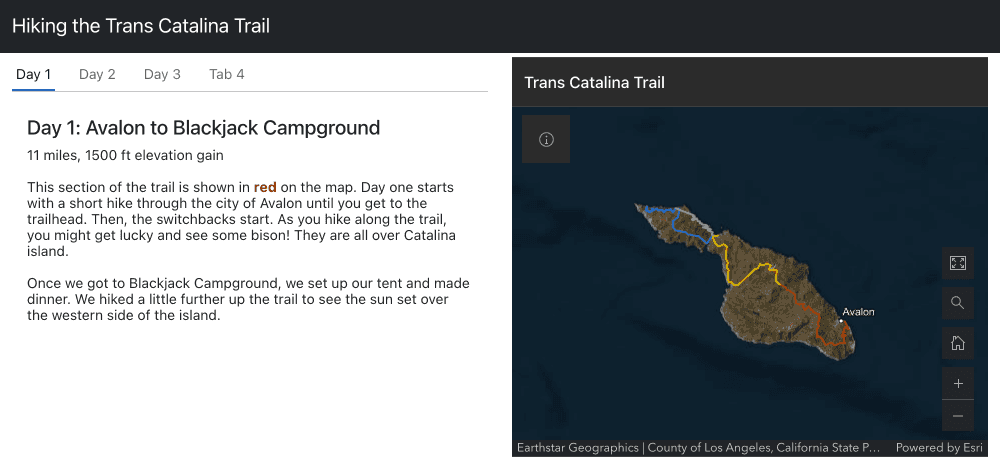Switch to the Day 2 tab

click(x=97, y=74)
